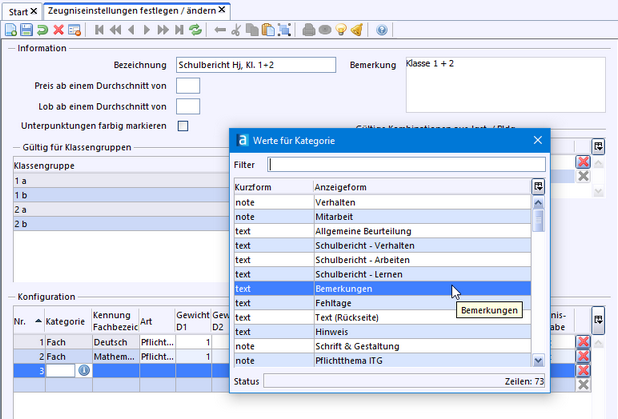Go to next record arrow icon

pos(147,30)
